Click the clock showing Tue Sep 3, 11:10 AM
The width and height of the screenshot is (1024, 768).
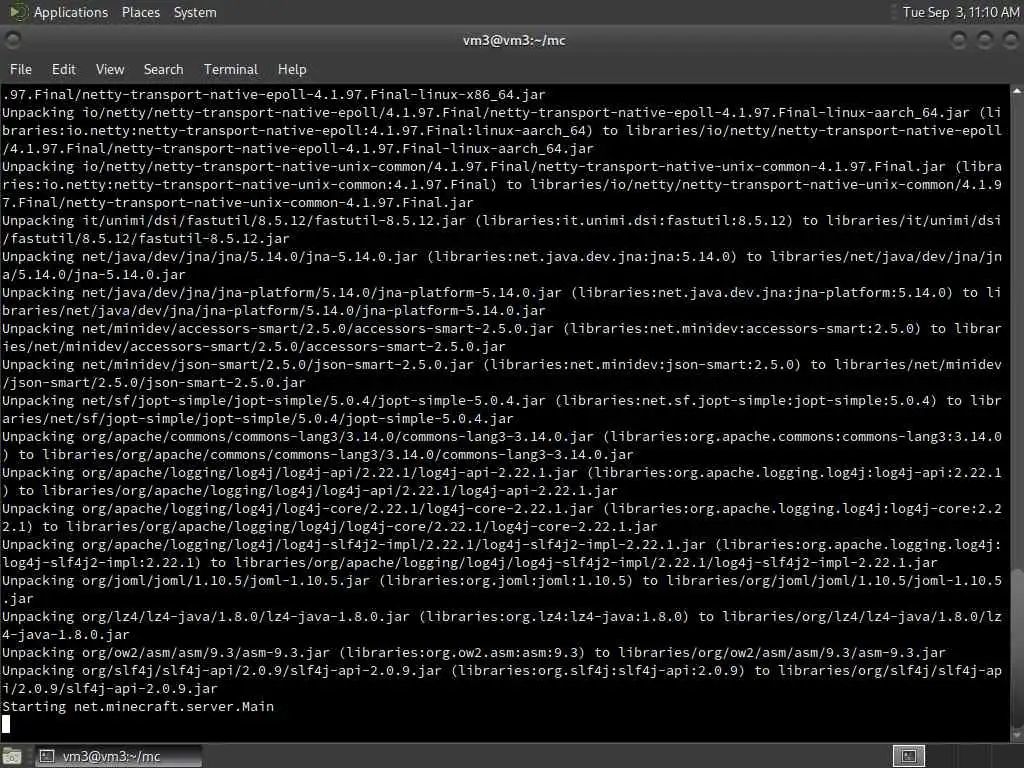click(960, 12)
